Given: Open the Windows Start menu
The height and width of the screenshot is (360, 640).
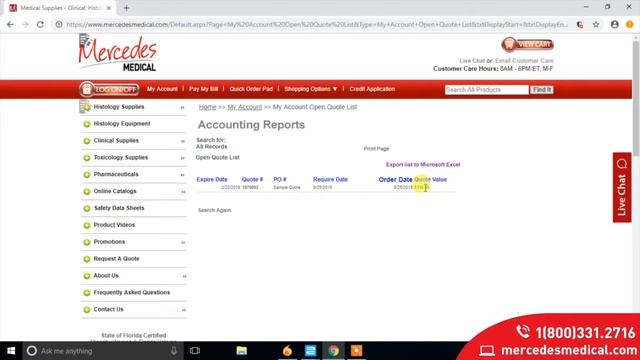Looking at the screenshot, I should 11,351.
